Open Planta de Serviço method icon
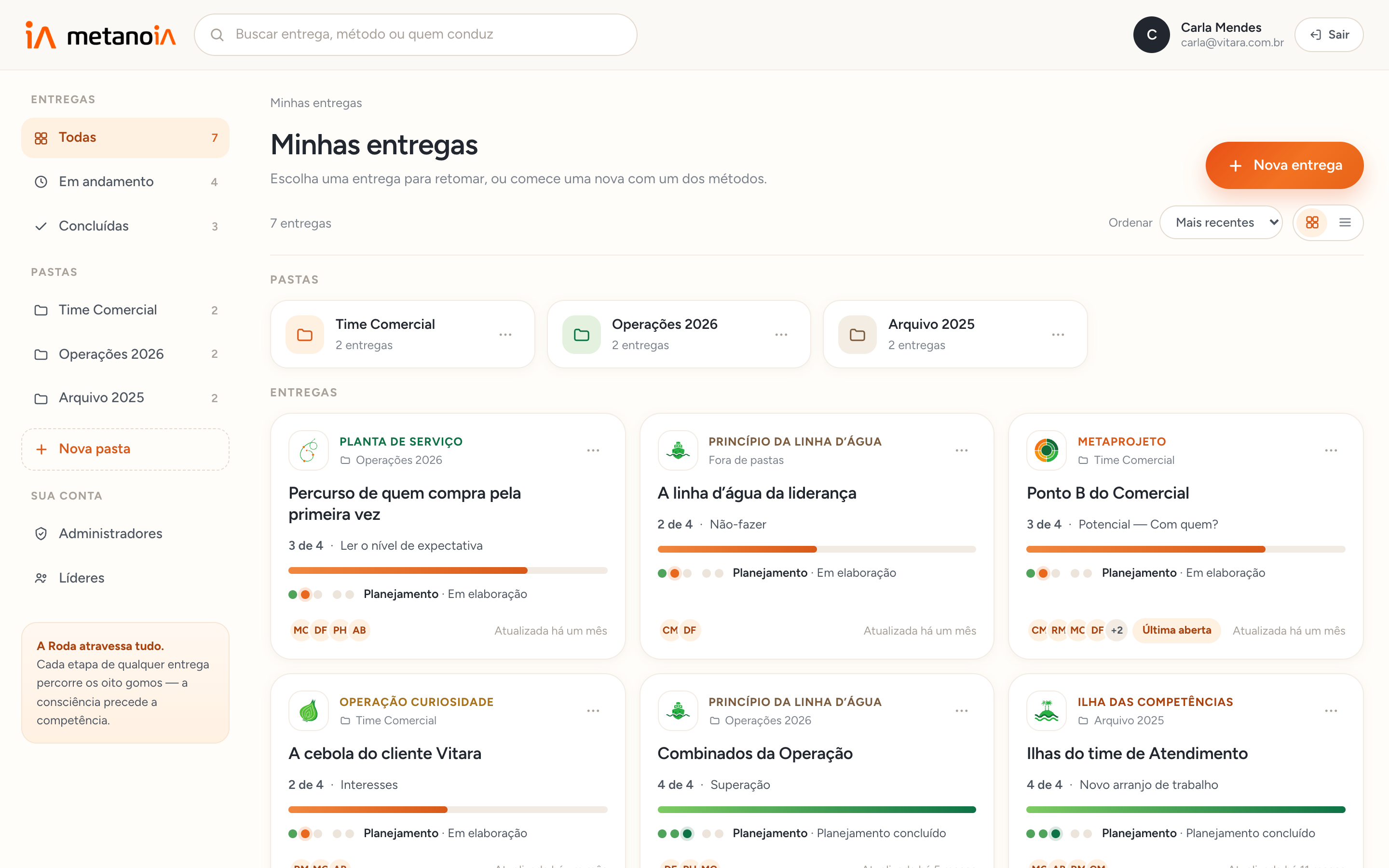1389x868 pixels. point(309,451)
